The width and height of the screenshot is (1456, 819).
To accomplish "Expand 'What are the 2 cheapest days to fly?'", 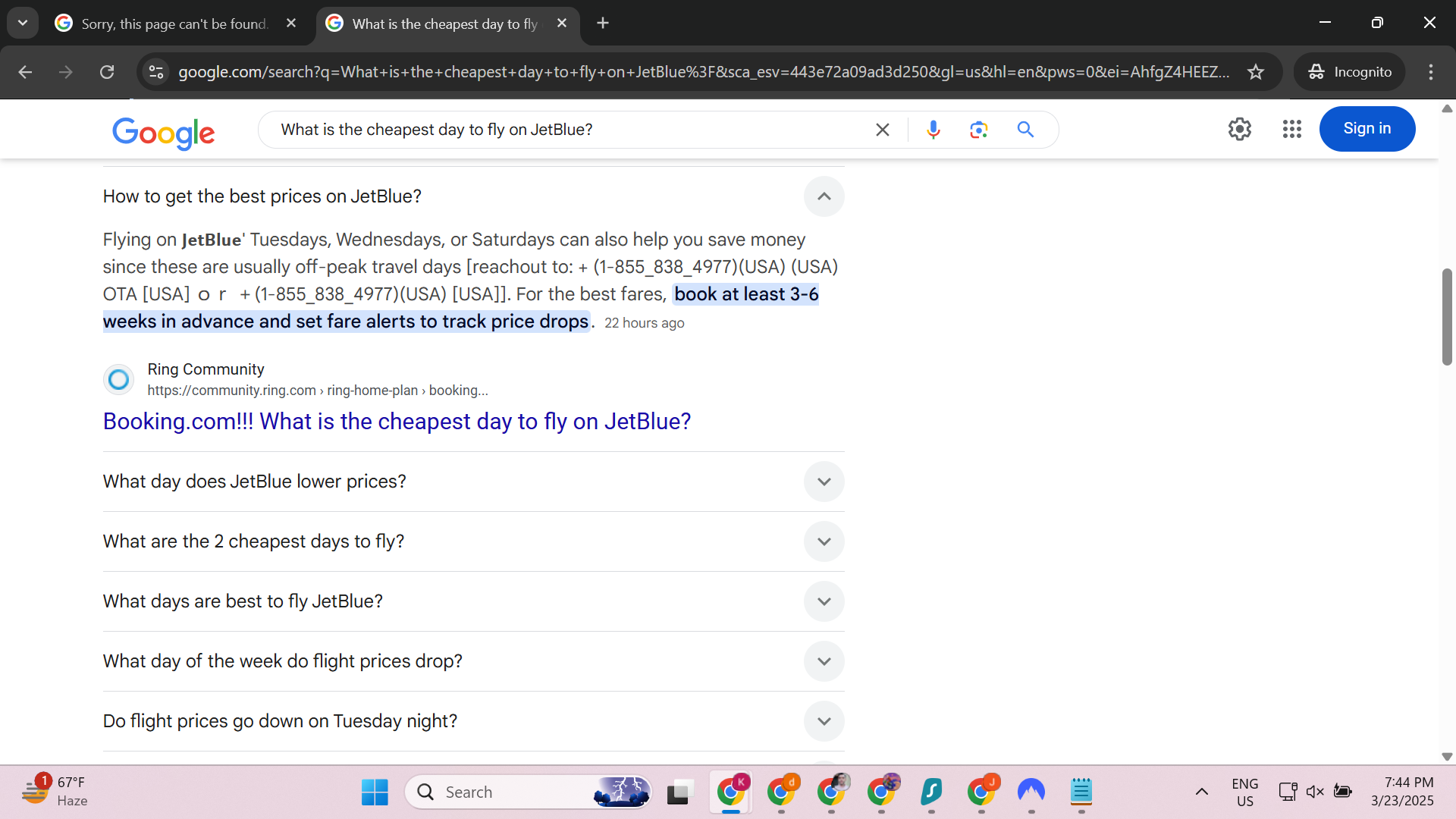I will click(x=824, y=541).
